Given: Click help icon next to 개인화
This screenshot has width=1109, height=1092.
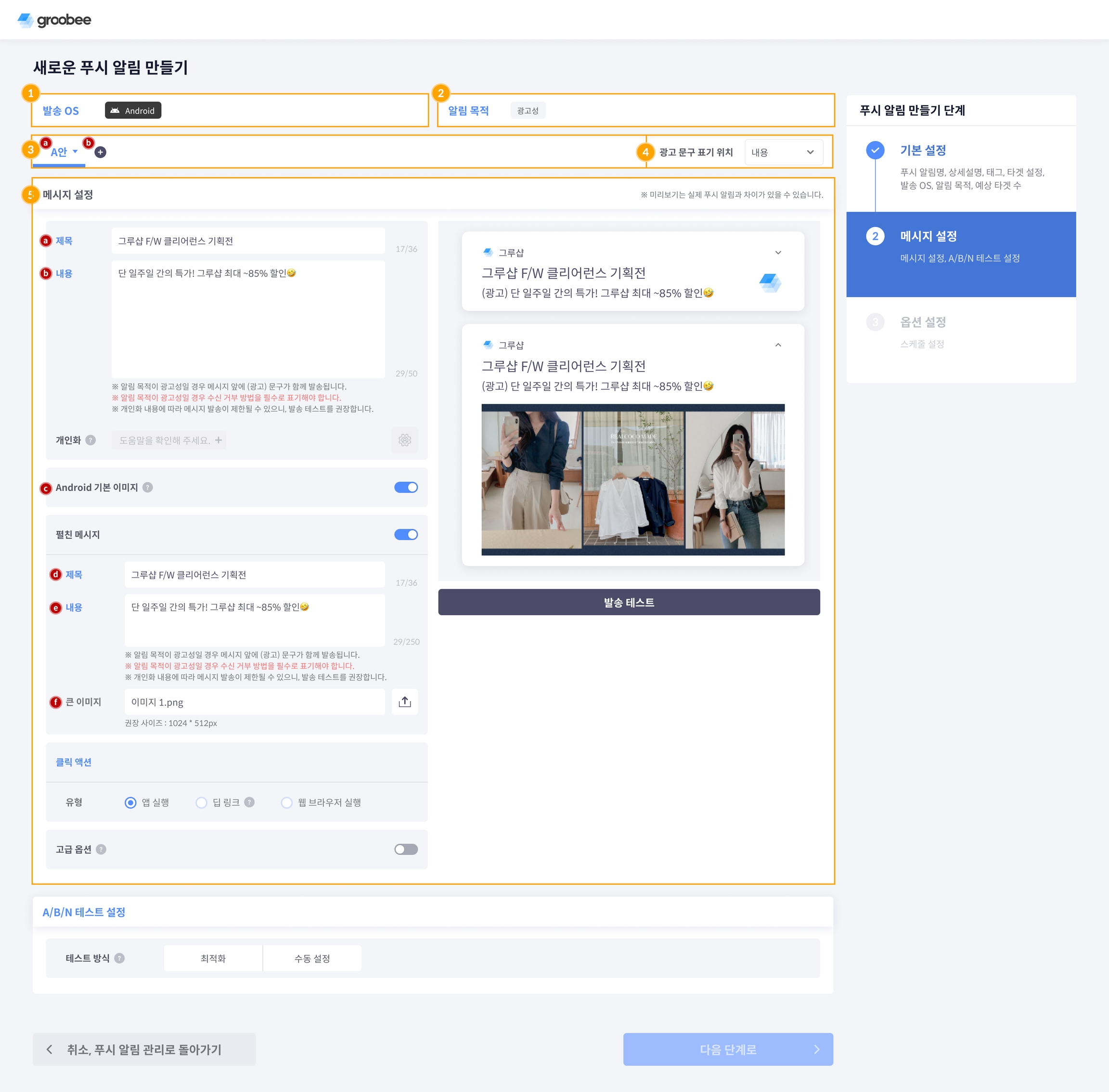Looking at the screenshot, I should pyautogui.click(x=90, y=440).
